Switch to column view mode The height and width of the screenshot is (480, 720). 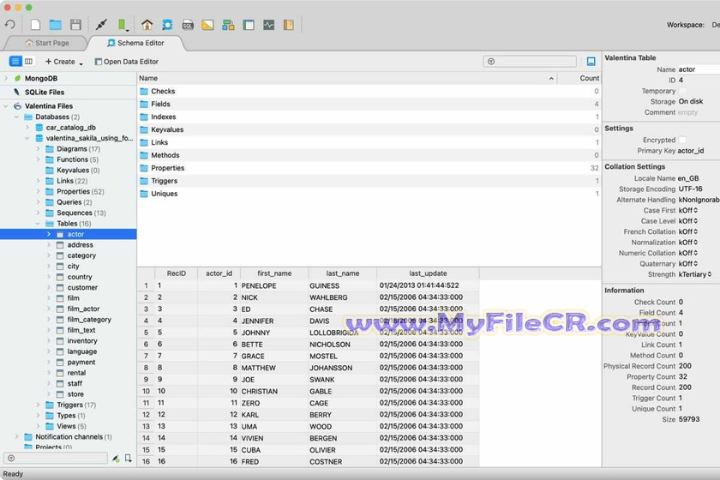[x=28, y=61]
